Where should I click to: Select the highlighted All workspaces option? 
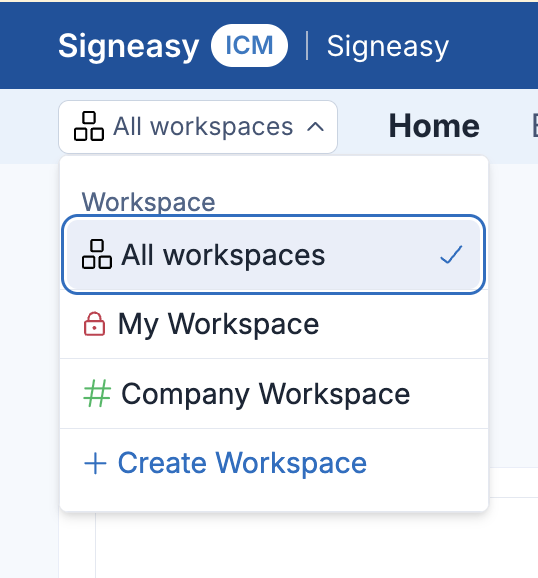tap(273, 254)
